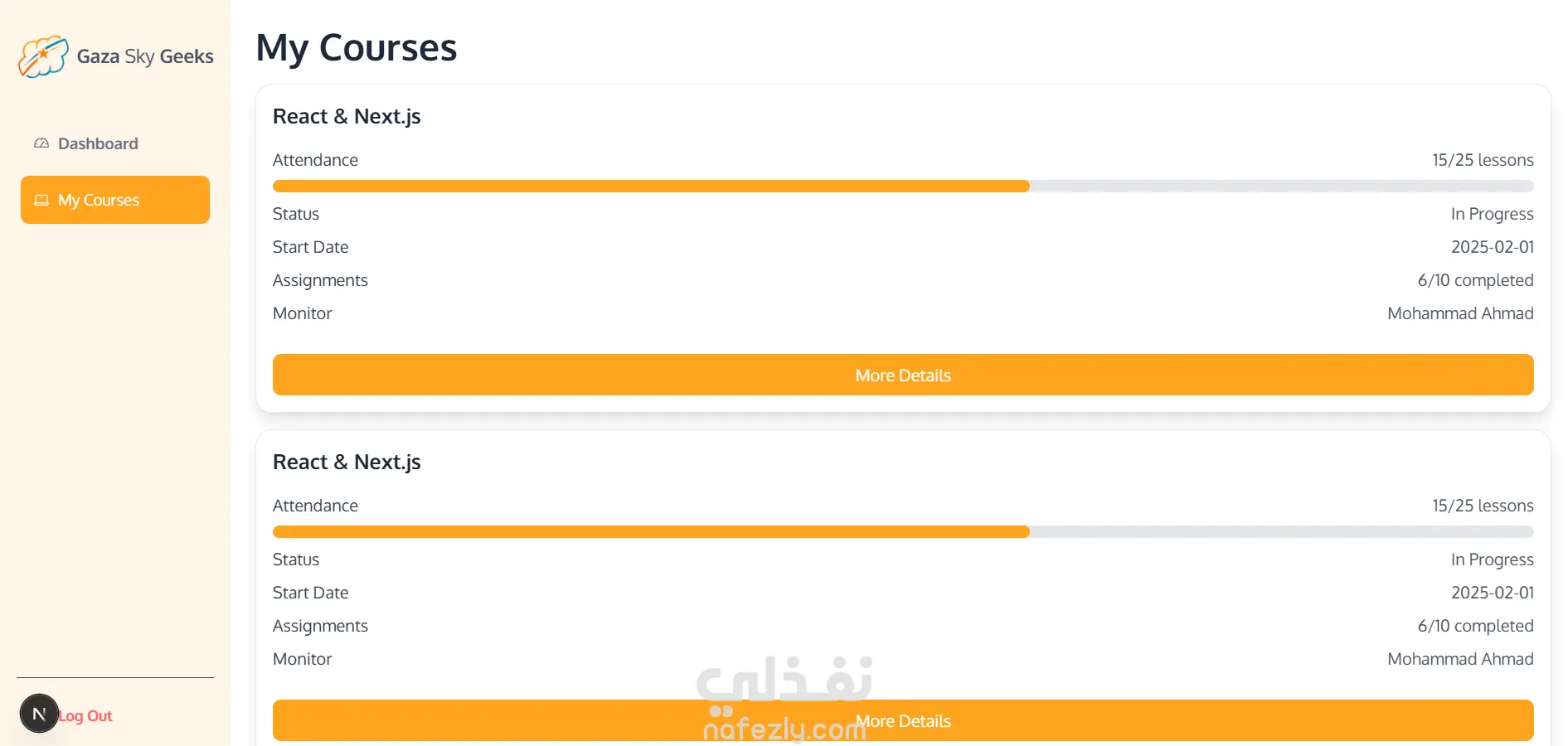Click Mohammad Ahmad in the first card
1568x746 pixels.
click(x=1459, y=313)
